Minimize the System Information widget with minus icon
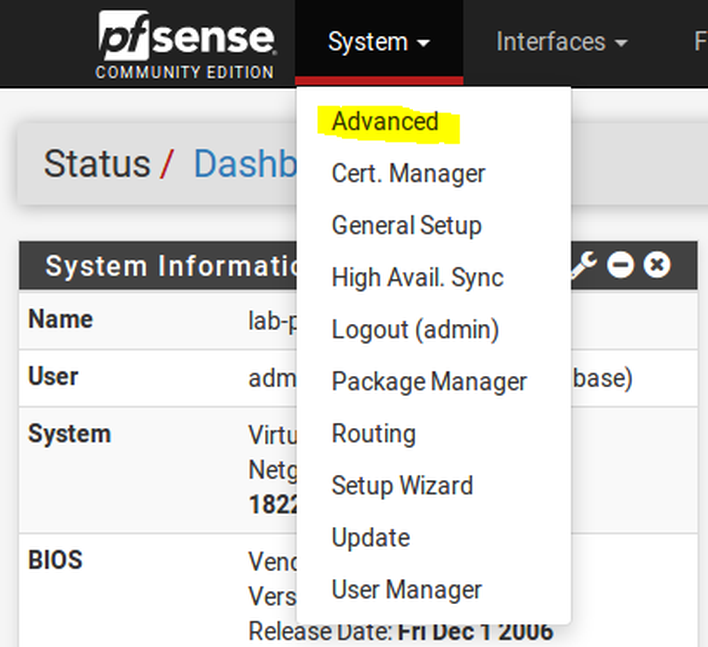This screenshot has width=708, height=647. tap(620, 265)
